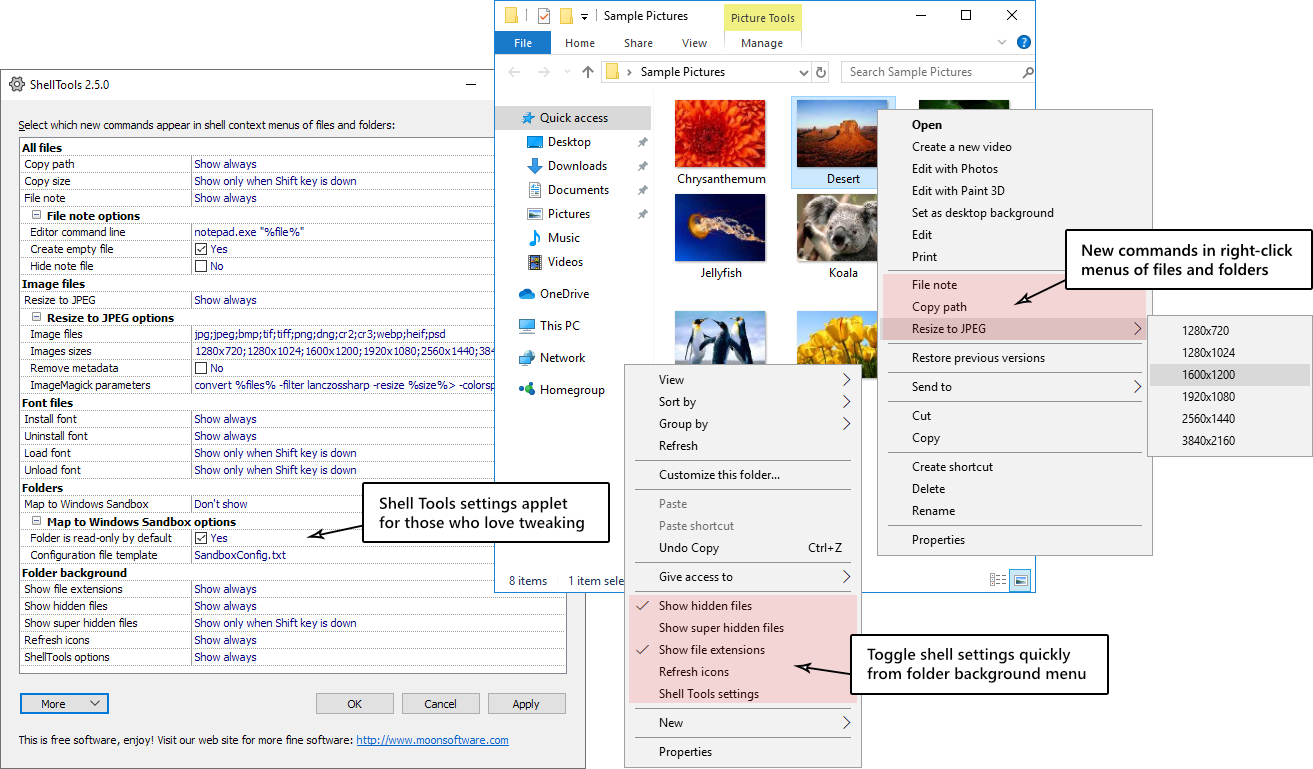Edit the Editor command line value

(344, 232)
